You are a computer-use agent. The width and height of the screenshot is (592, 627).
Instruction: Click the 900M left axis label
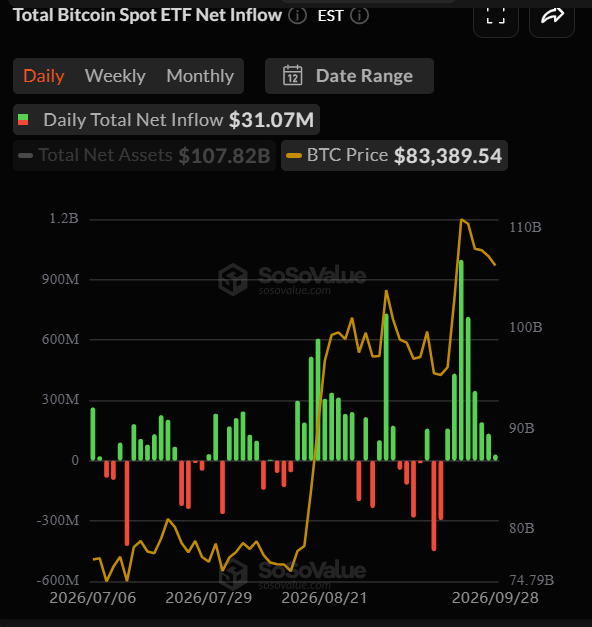60,279
